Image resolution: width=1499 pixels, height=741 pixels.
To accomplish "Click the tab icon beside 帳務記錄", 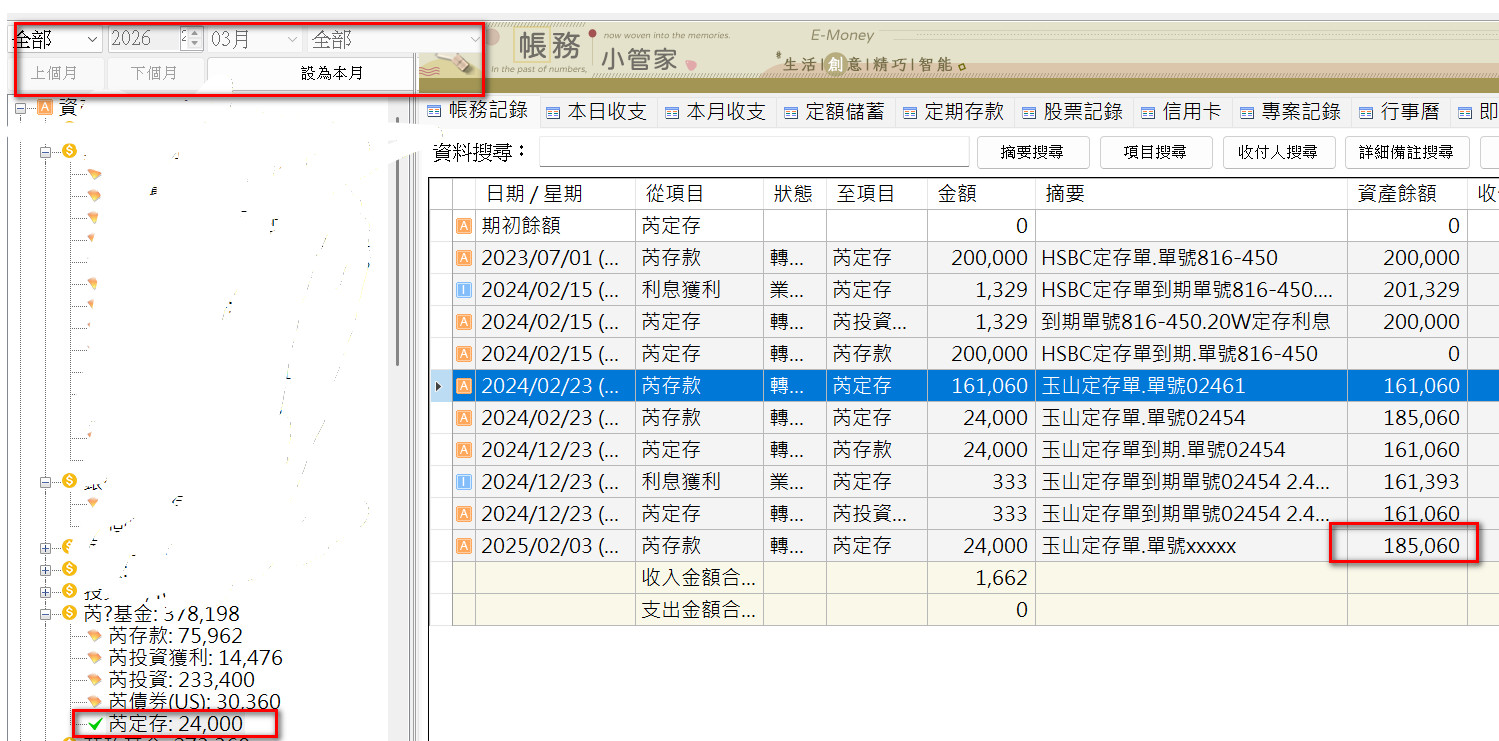I will [434, 112].
